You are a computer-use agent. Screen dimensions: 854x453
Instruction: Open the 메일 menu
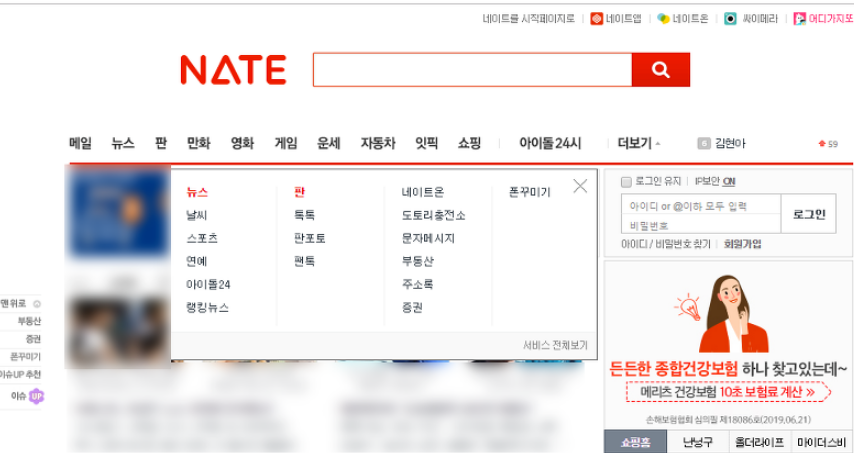(81, 143)
